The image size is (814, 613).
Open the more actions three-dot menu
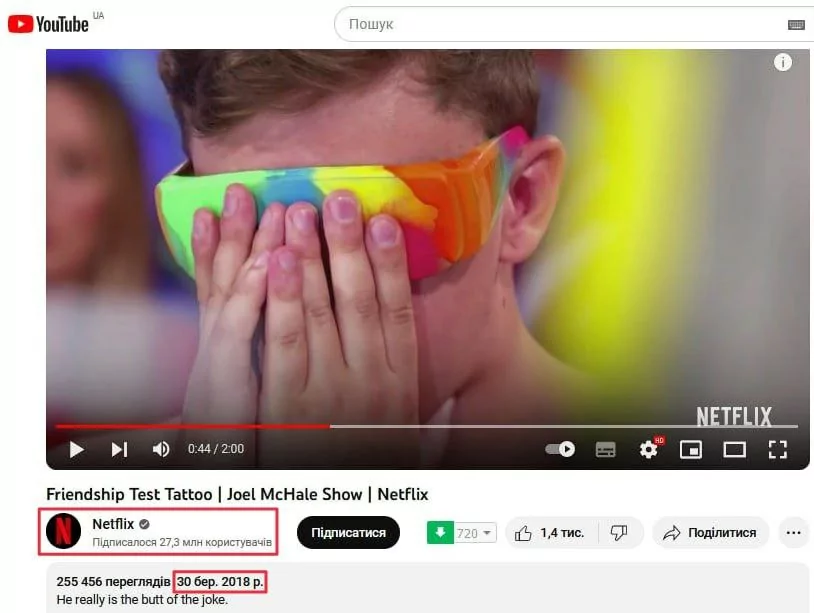coord(794,533)
